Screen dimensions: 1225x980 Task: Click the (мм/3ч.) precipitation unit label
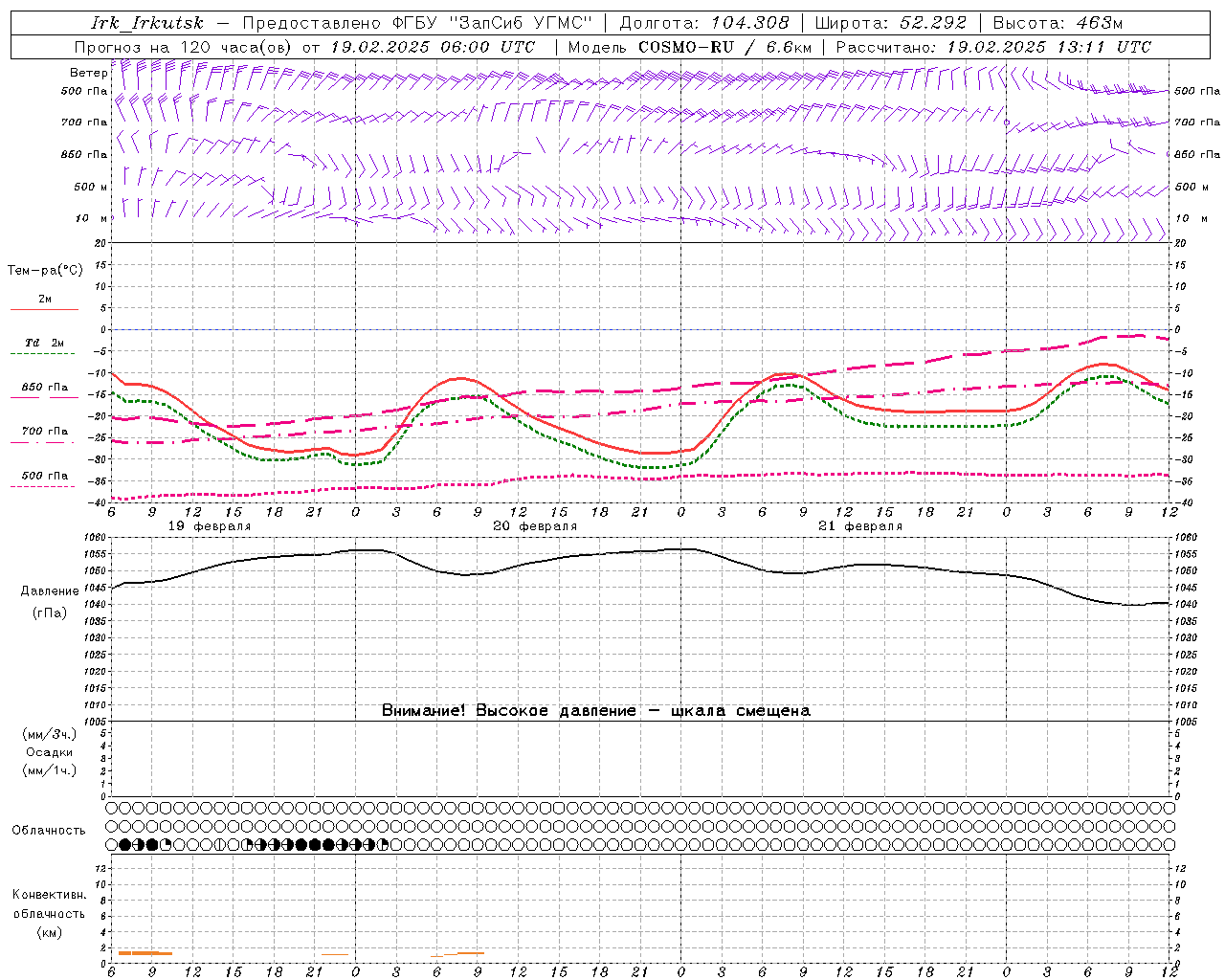(x=50, y=734)
